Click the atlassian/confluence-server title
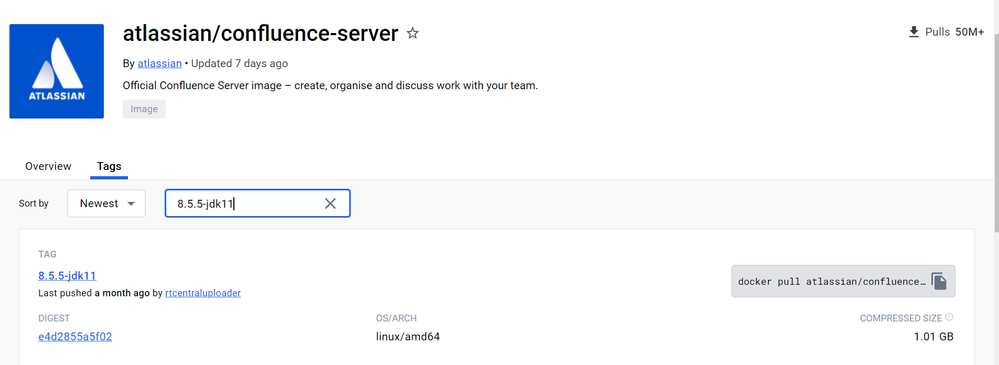 260,34
